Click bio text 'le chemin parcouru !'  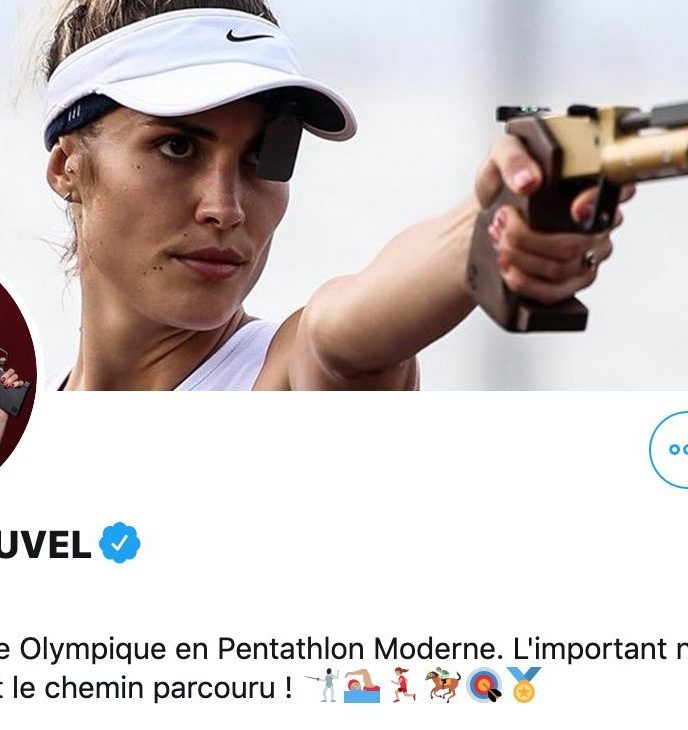tap(152, 688)
